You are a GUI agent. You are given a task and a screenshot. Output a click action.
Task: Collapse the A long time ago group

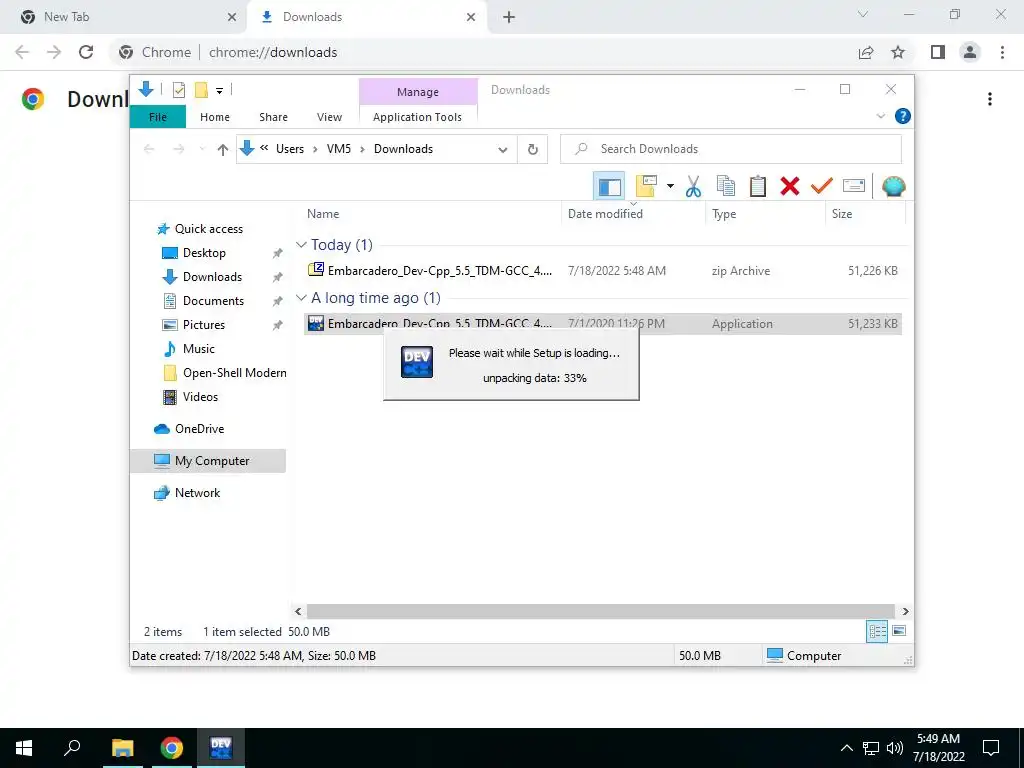301,298
